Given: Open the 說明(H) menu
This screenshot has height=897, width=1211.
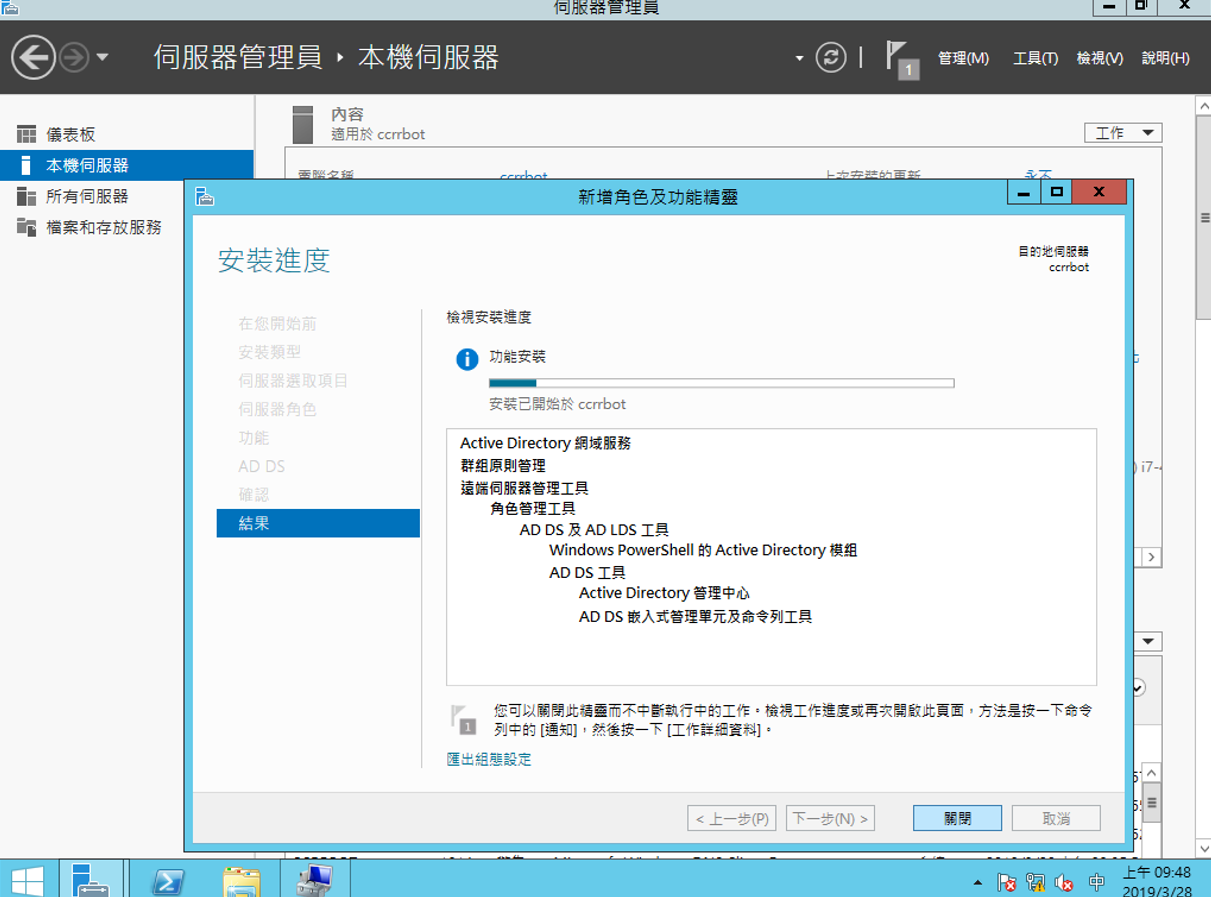Looking at the screenshot, I should coord(1165,58).
